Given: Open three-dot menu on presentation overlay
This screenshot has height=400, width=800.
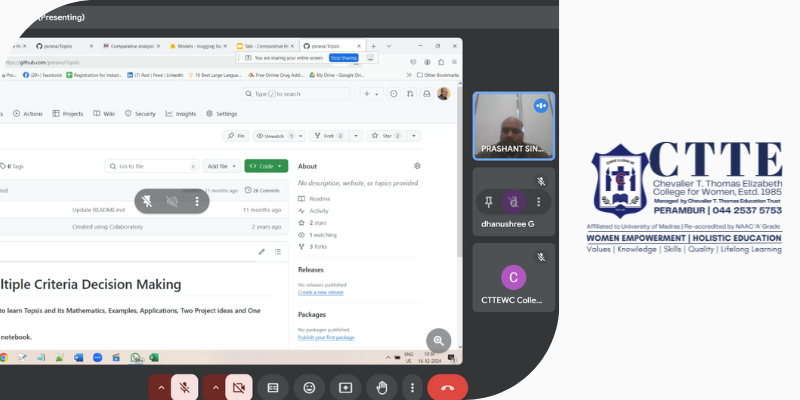Looking at the screenshot, I should coord(197,202).
